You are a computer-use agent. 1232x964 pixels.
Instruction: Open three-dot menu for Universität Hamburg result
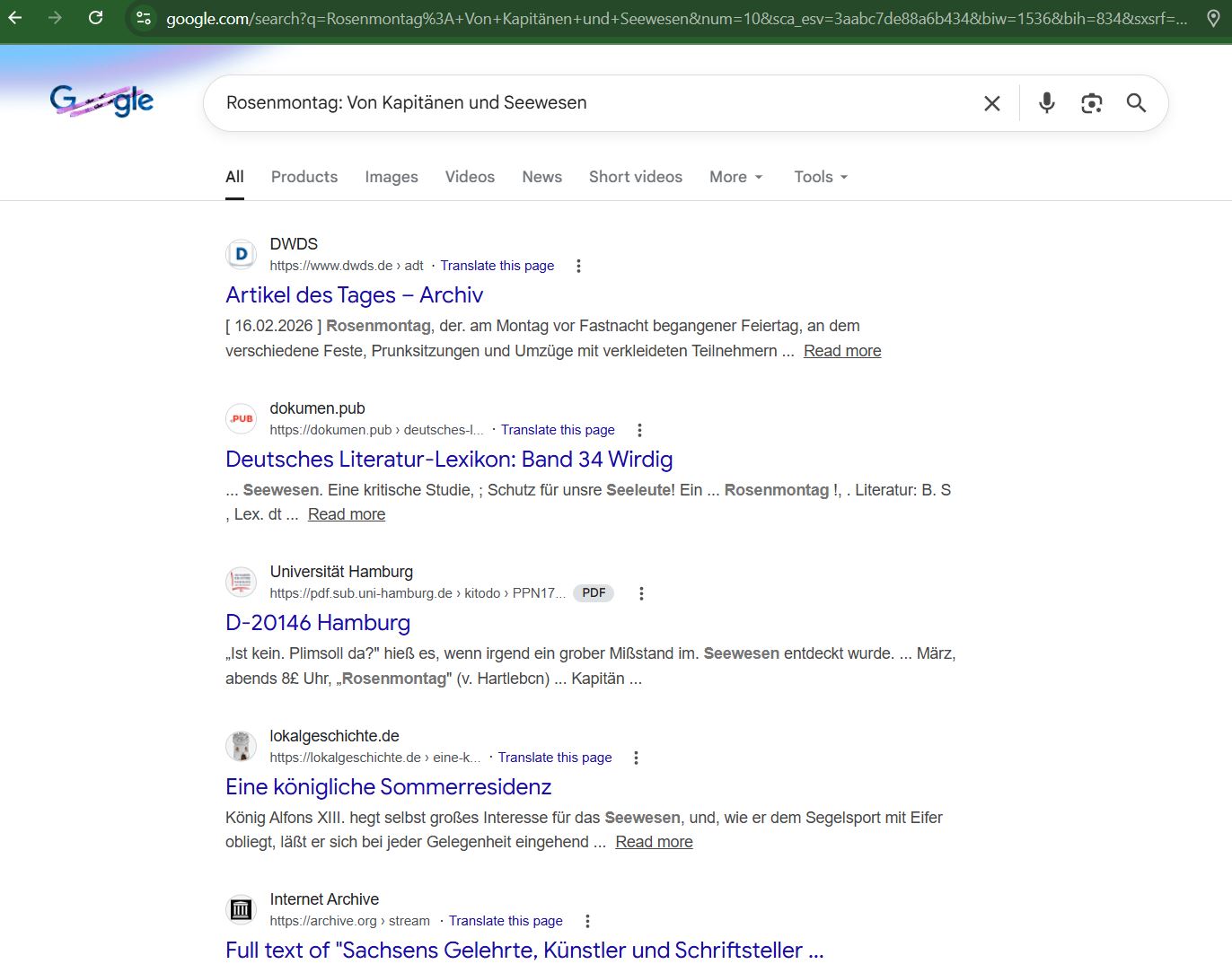point(641,593)
